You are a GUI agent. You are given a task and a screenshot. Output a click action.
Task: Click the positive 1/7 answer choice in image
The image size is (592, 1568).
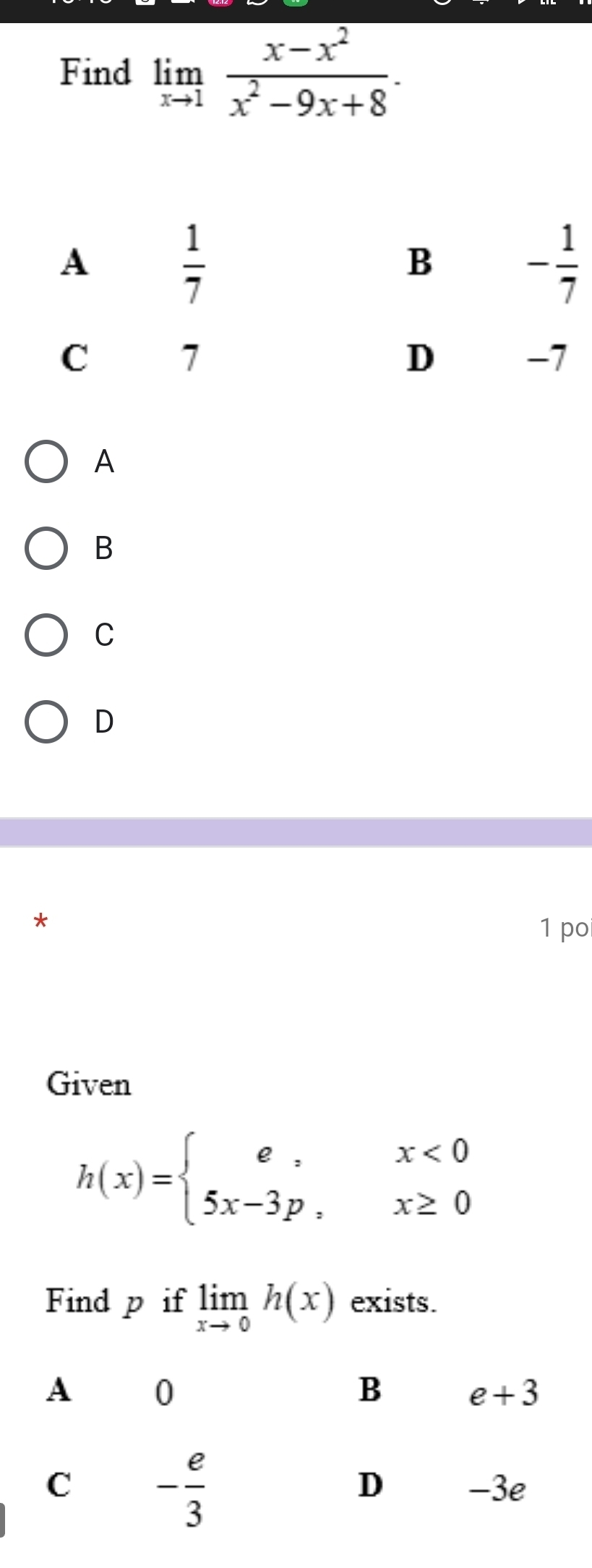pyautogui.click(x=193, y=263)
